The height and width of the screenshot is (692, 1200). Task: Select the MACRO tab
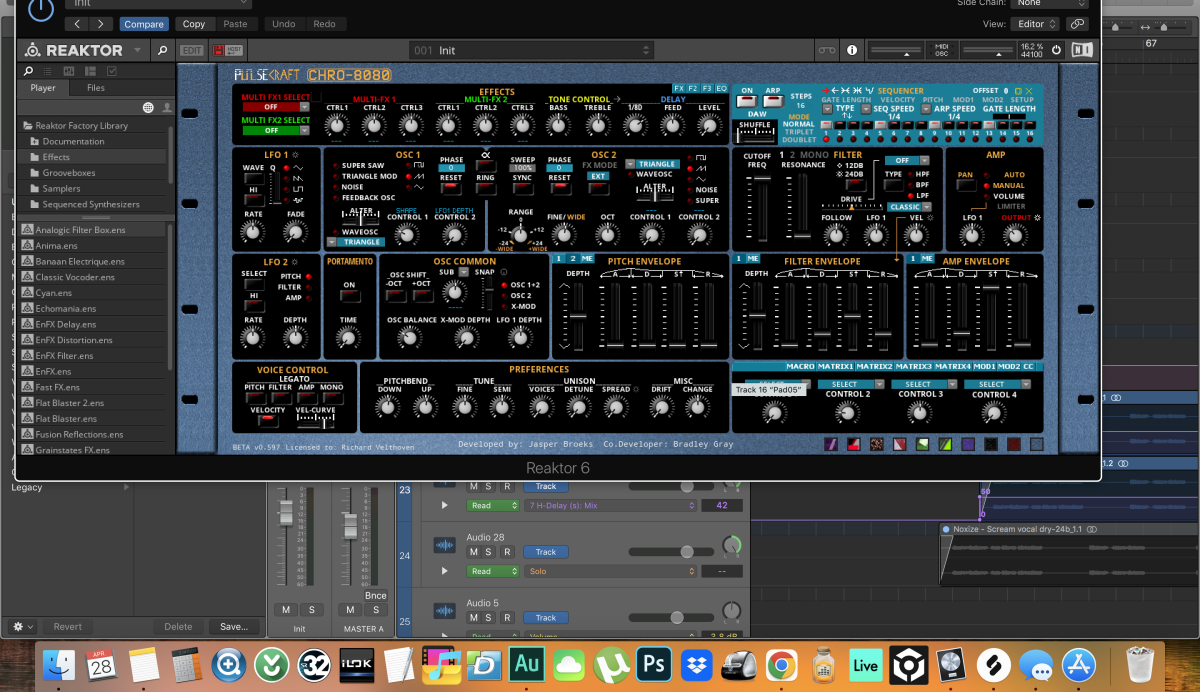(800, 367)
